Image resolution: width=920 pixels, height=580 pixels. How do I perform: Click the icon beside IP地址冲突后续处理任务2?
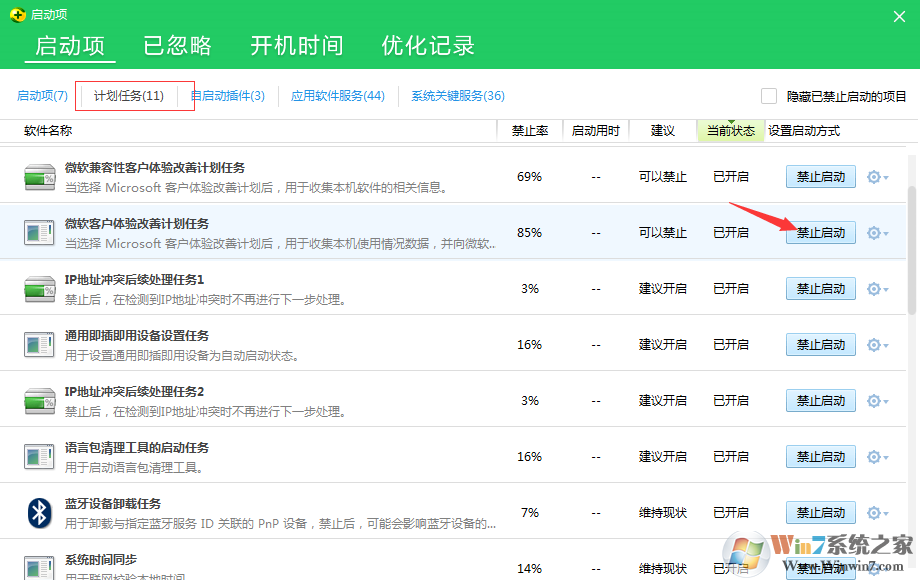point(39,401)
